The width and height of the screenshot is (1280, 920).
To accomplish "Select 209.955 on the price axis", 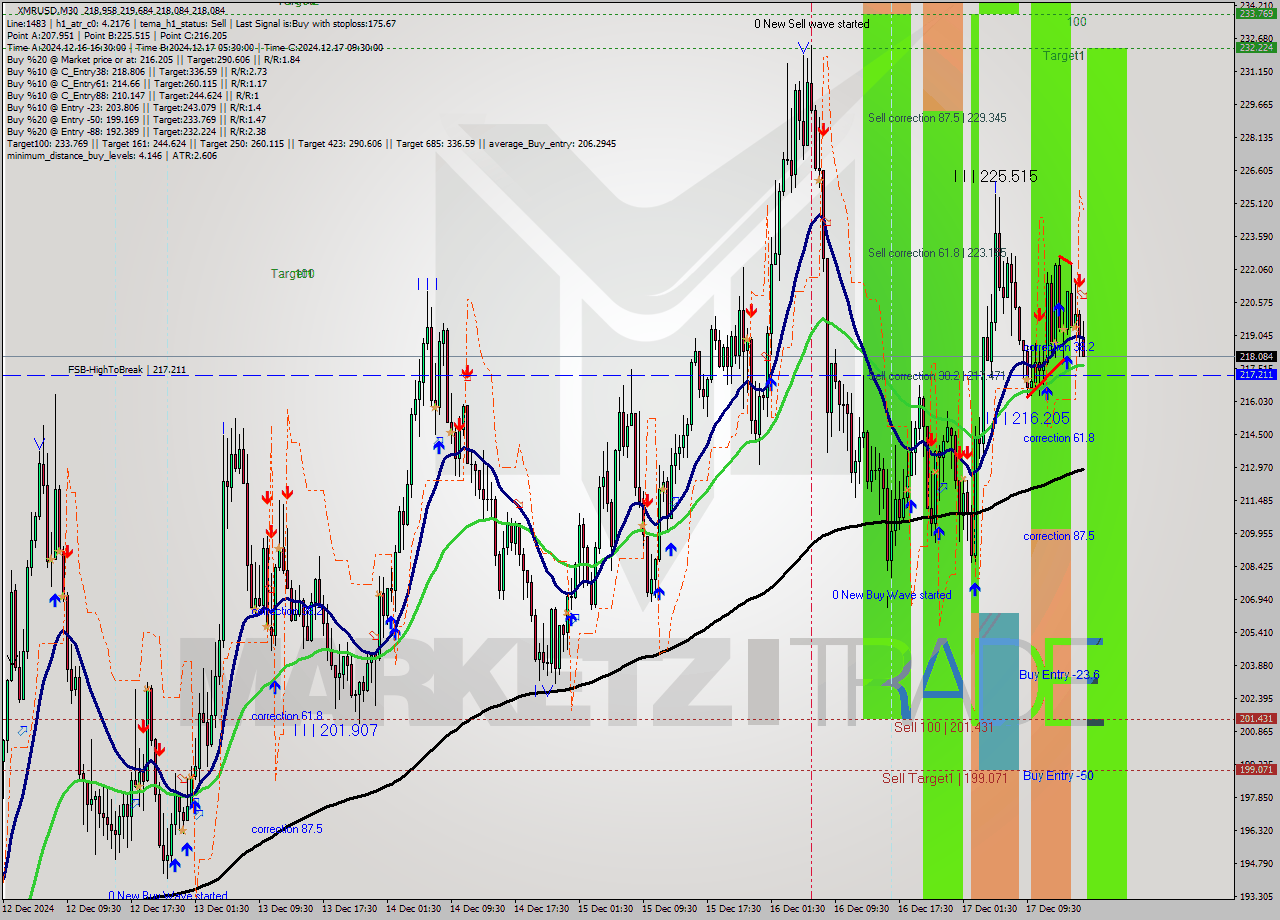I will coord(1256,534).
